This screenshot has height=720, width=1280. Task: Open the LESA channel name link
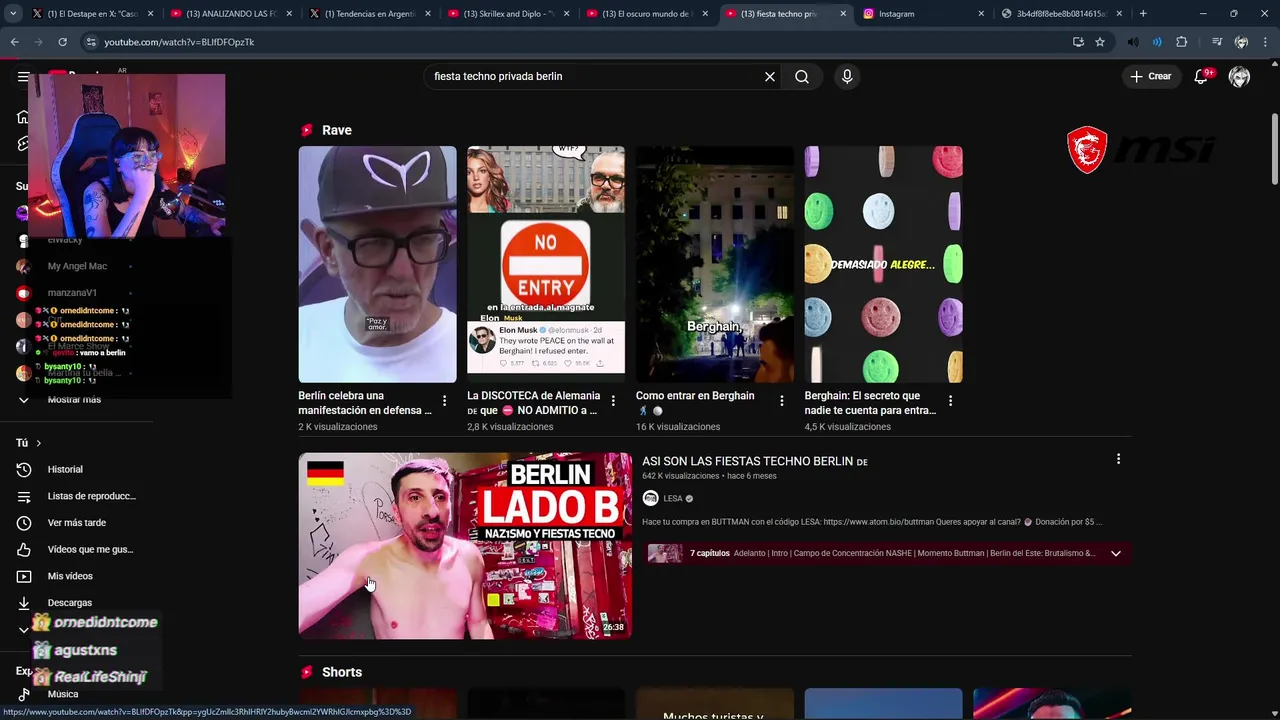[x=673, y=498]
